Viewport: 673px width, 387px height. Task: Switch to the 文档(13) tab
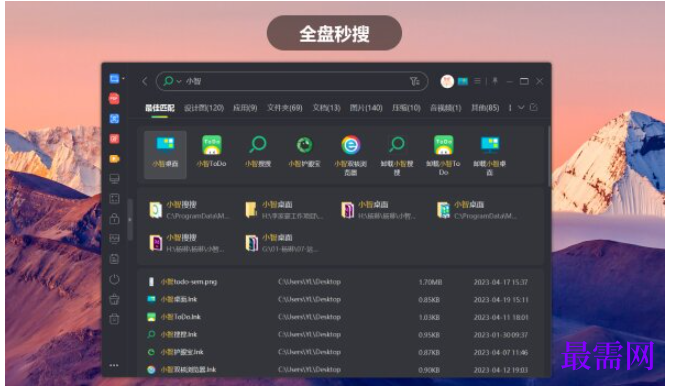coord(326,108)
